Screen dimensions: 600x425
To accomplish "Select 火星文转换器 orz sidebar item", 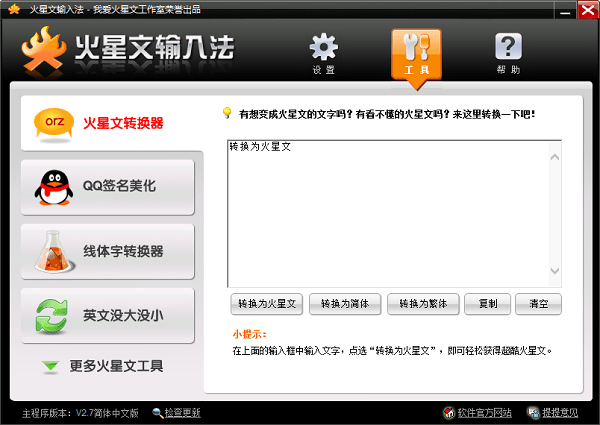I will [108, 123].
